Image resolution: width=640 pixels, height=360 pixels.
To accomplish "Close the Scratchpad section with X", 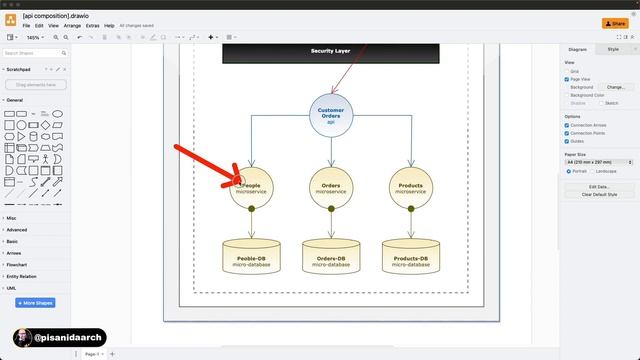I will 64,69.
